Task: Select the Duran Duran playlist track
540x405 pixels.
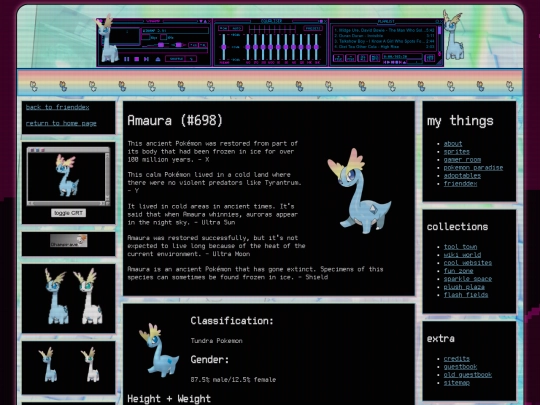Action: (x=384, y=36)
